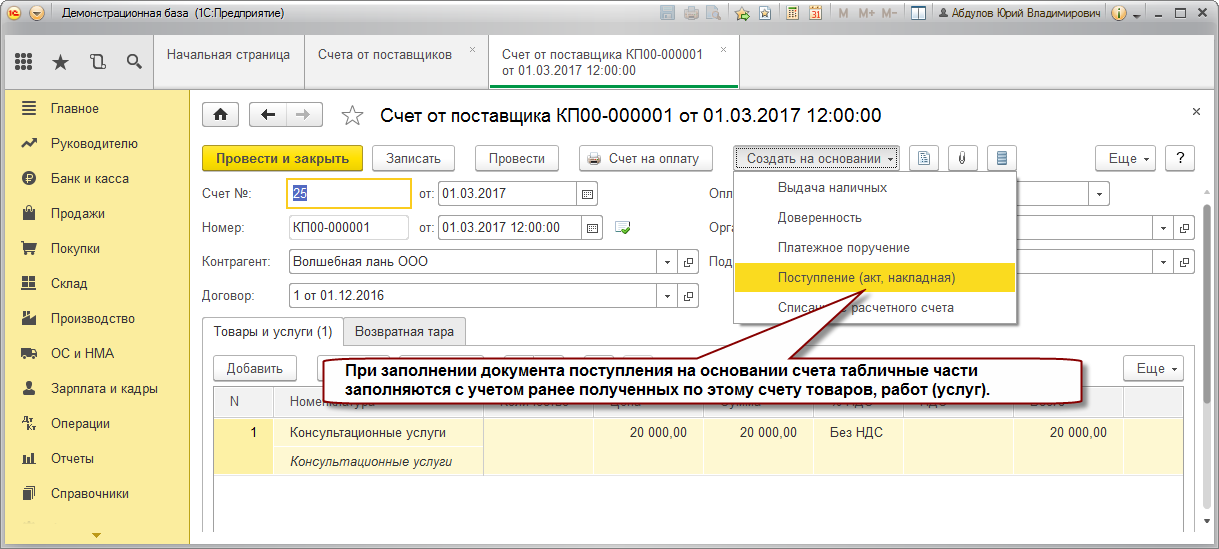The height and width of the screenshot is (549, 1219).
Task: Switch to the Возвратная тара tab
Action: click(404, 331)
